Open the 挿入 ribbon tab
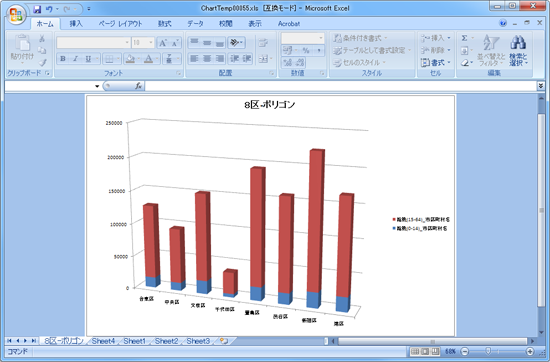The image size is (550, 362). click(x=76, y=24)
